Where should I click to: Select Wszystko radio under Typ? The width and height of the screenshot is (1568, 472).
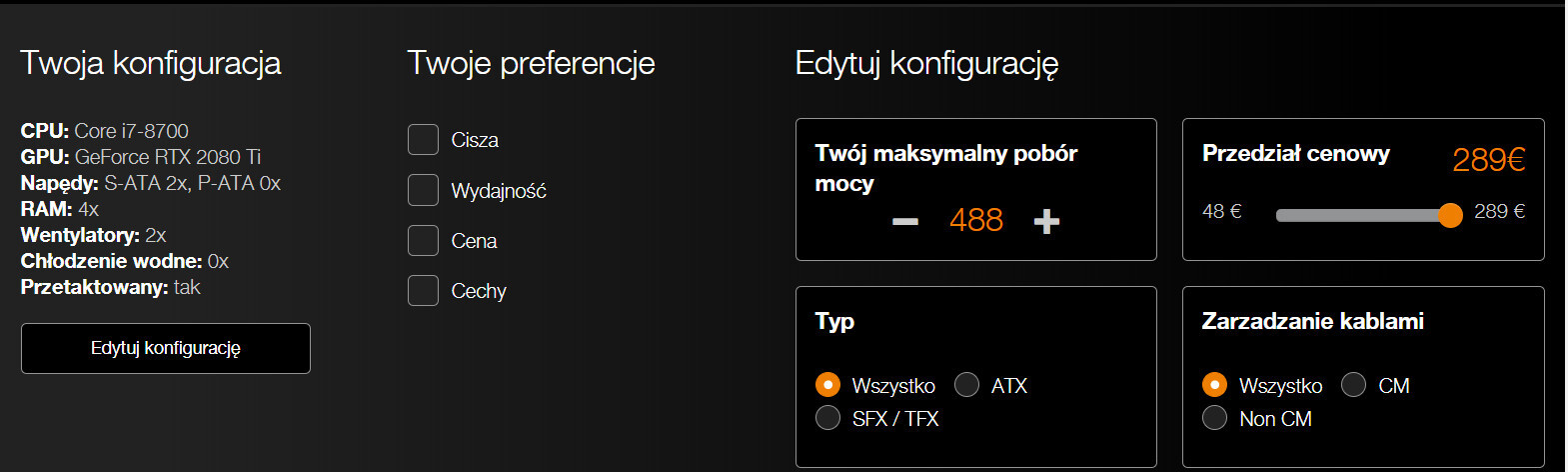827,385
